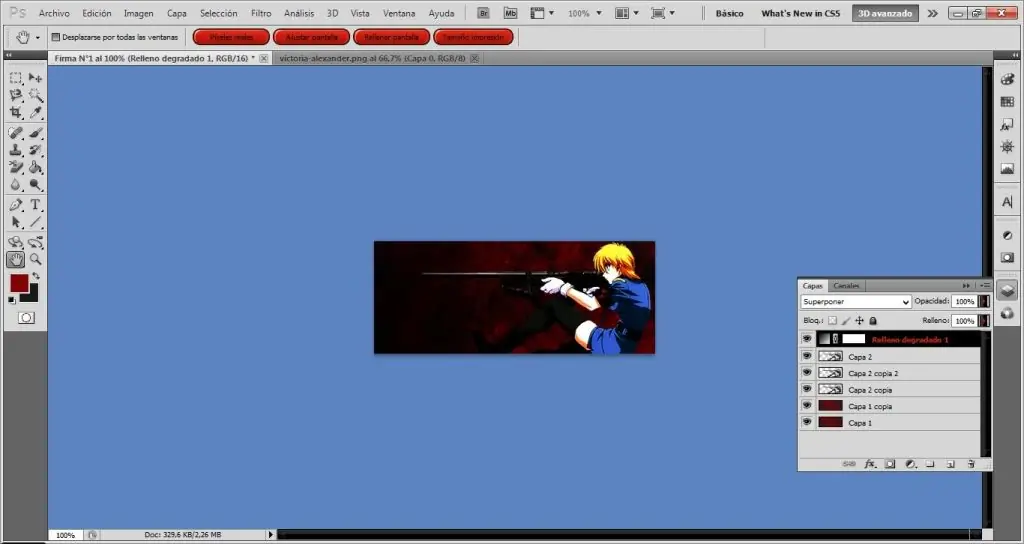The width and height of the screenshot is (1024, 544).
Task: Select the Rectangular Marquee tool
Action: [x=16, y=78]
